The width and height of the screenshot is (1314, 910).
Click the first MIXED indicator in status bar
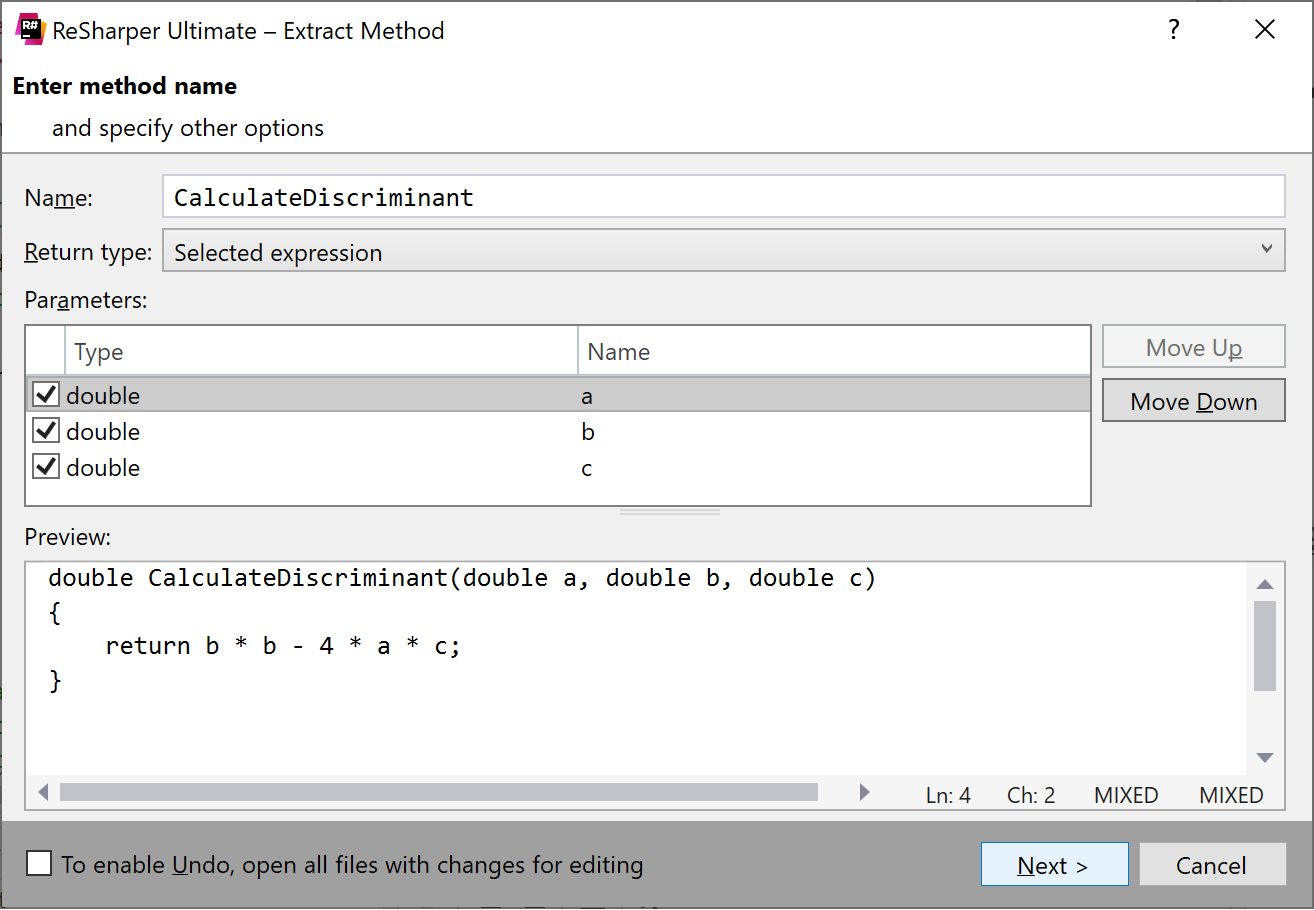click(x=1125, y=794)
